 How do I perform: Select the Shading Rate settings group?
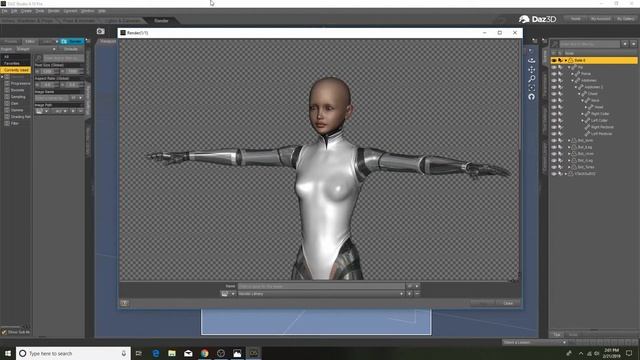pyautogui.click(x=17, y=117)
